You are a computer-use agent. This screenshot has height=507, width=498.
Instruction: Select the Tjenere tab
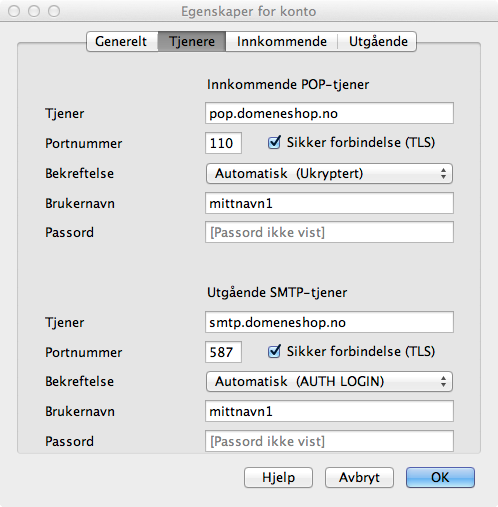point(192,42)
